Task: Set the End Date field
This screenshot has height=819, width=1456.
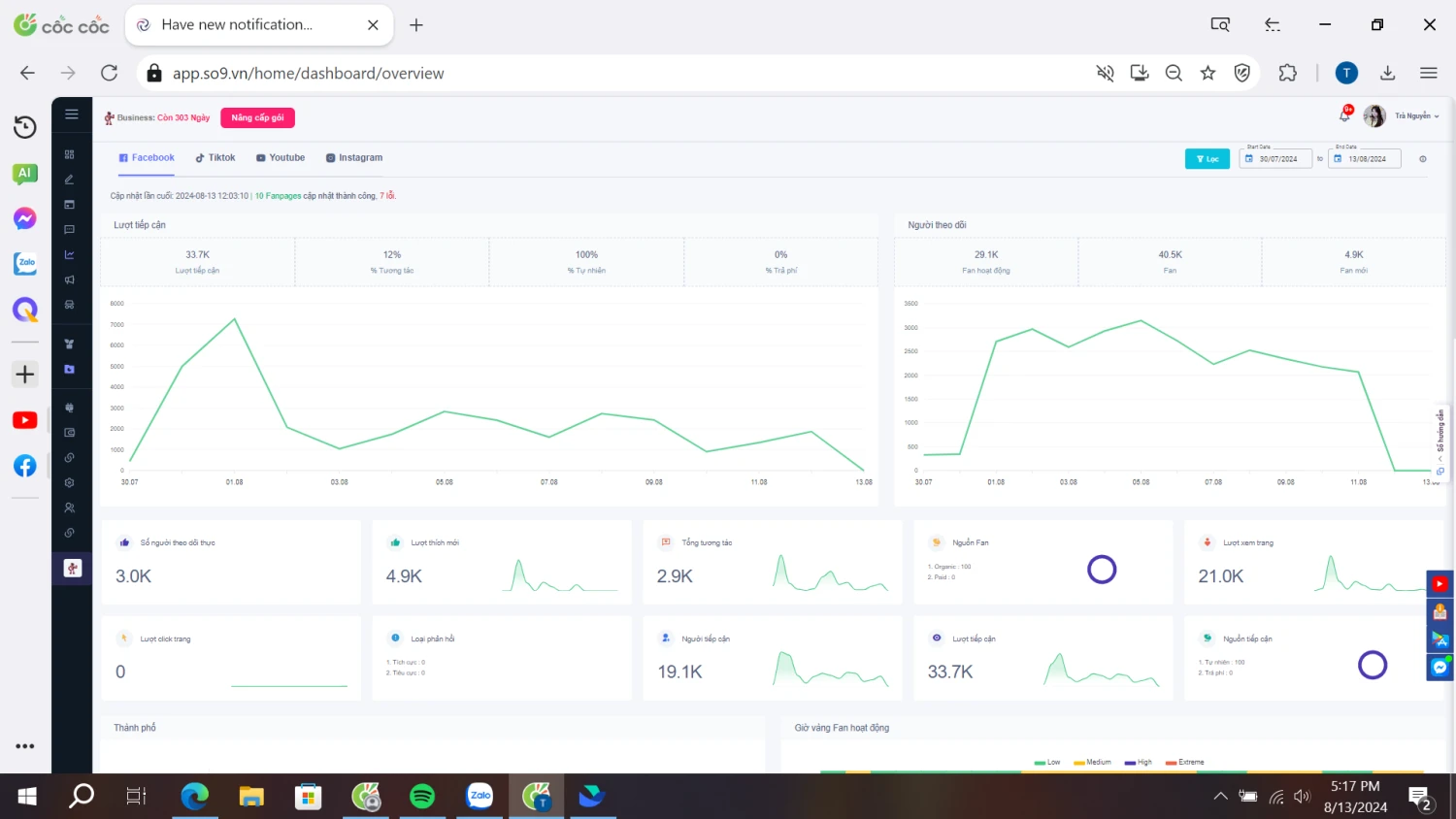Action: point(1365,158)
